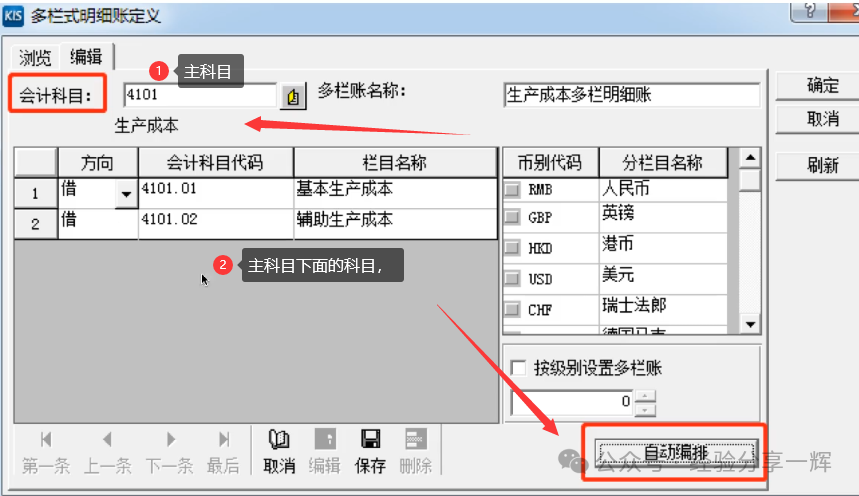Click the KIS application icon in title bar
Viewport: 859px width, 496px height.
[14, 15]
